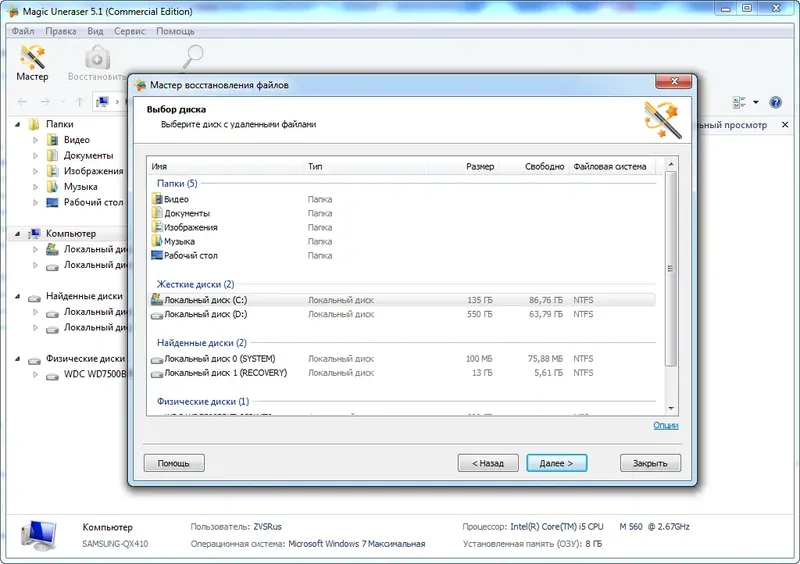Image resolution: width=800 pixels, height=564 pixels.
Task: Collapse the Компьютер tree node
Action: [17, 234]
